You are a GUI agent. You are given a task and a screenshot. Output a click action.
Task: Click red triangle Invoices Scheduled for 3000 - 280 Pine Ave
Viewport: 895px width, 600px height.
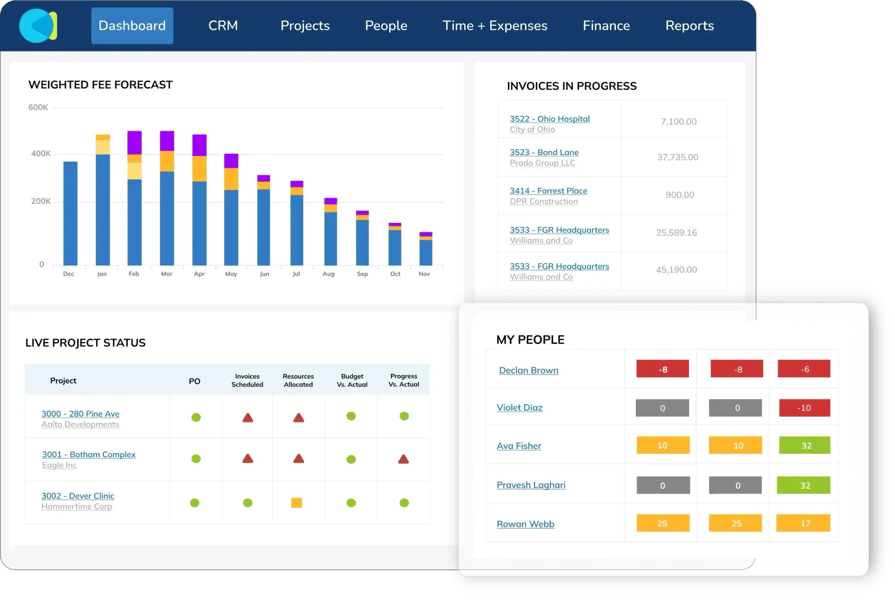[x=248, y=417]
